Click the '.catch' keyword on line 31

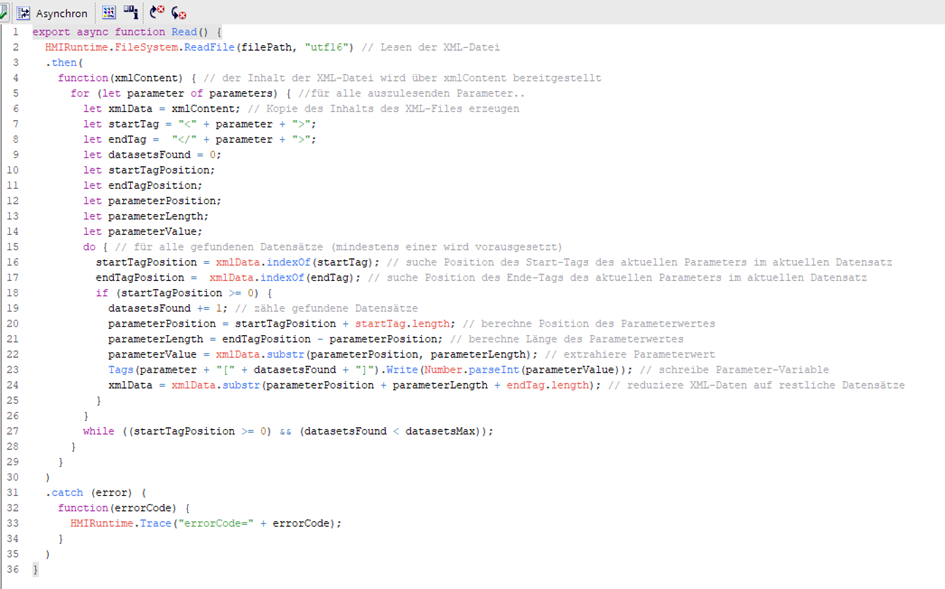(x=64, y=493)
